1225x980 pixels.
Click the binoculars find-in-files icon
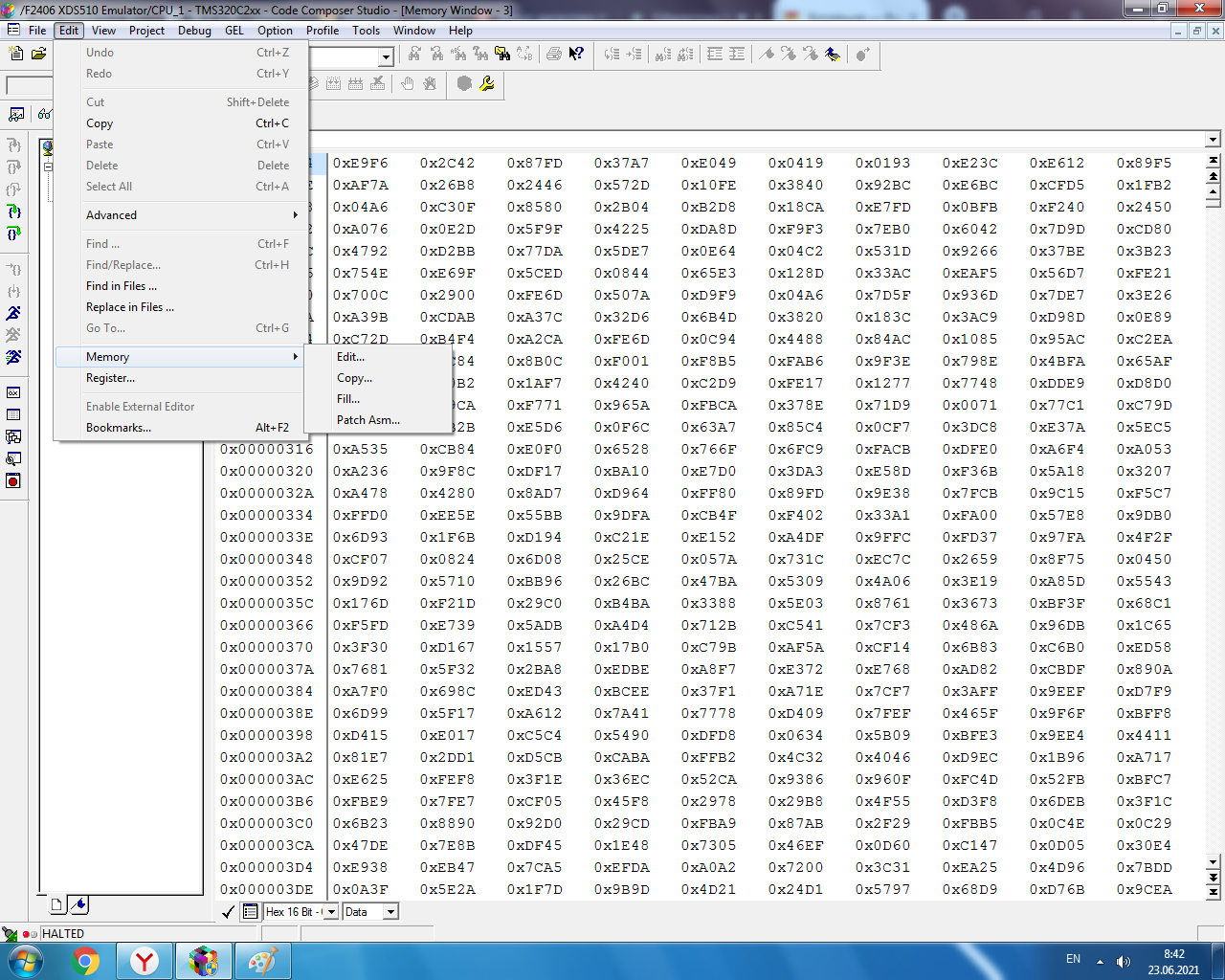[x=502, y=55]
